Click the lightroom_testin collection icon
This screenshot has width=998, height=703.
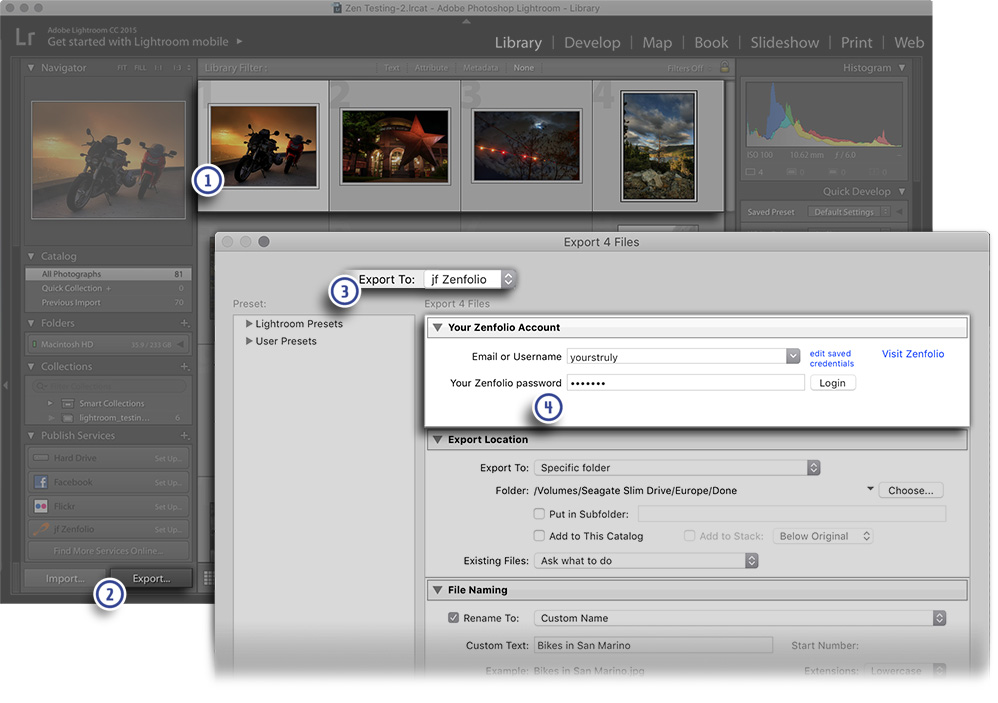coord(68,418)
